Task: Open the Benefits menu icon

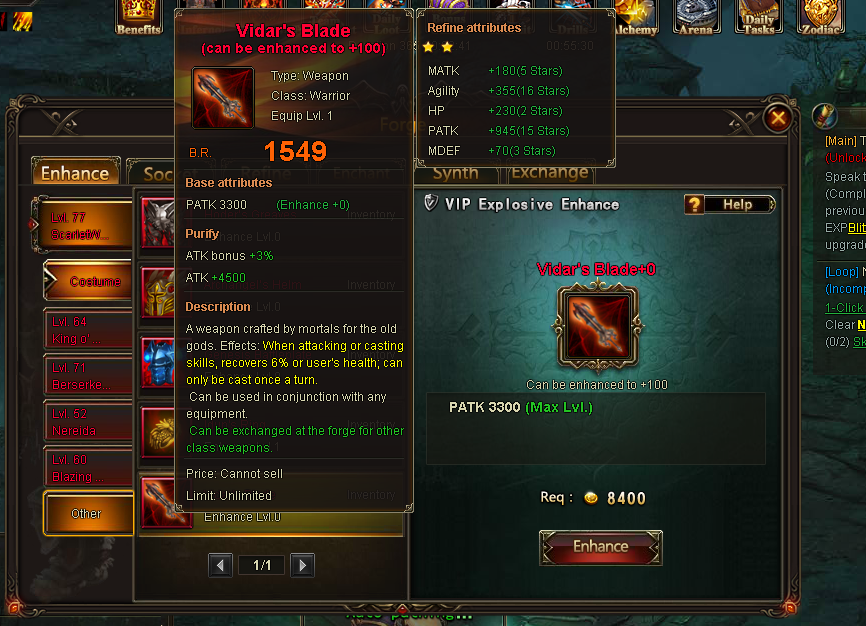Action: (x=138, y=18)
